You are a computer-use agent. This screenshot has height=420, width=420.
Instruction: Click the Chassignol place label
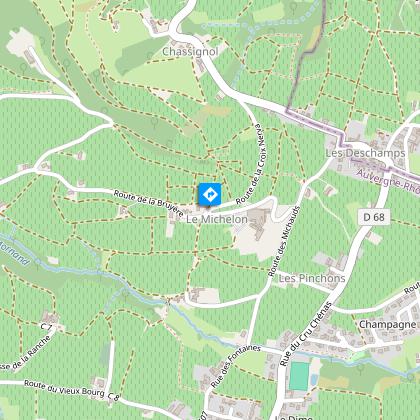point(190,52)
